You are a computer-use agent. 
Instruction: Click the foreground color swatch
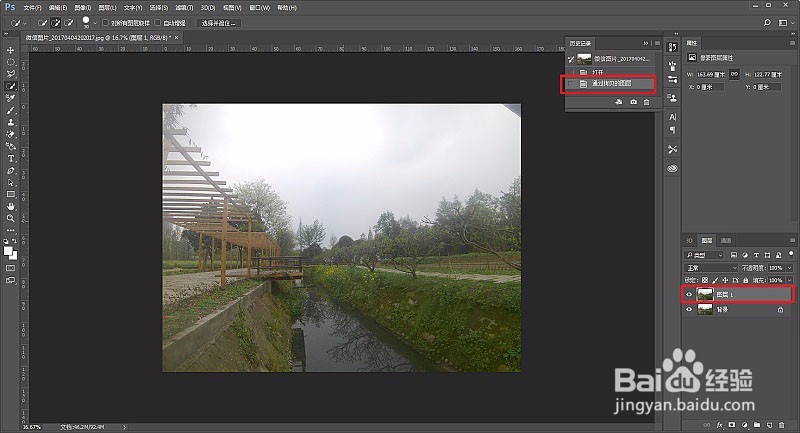[x=8, y=251]
